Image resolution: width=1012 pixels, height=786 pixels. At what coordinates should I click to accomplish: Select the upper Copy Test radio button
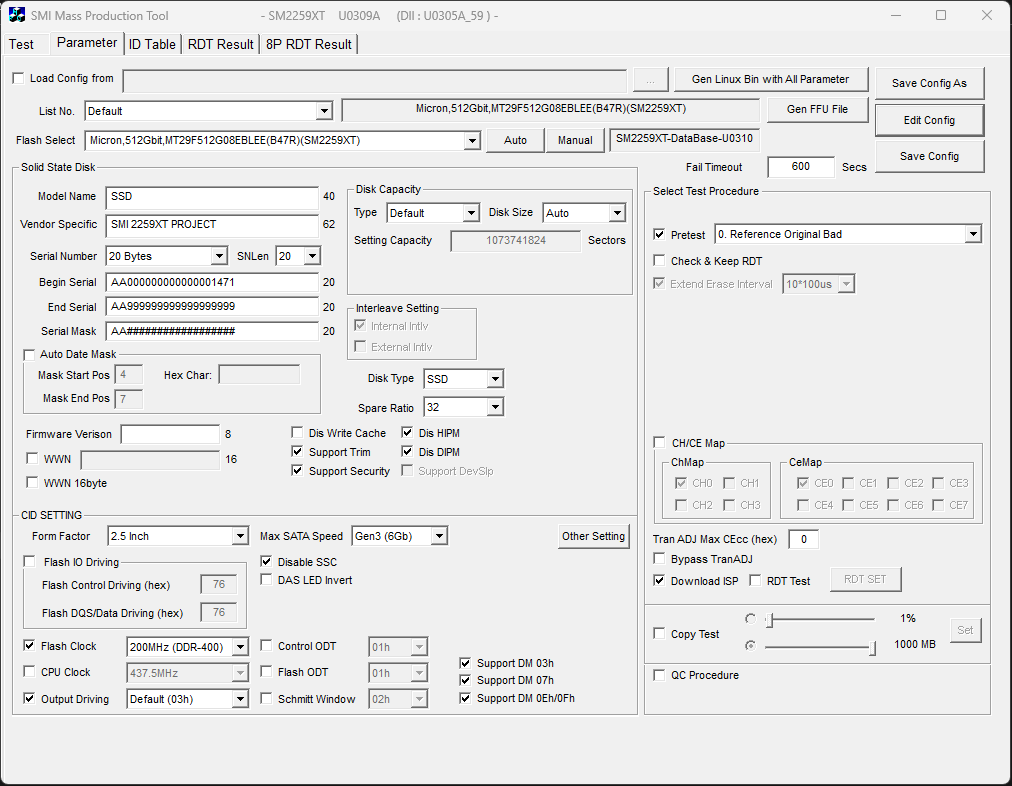pos(750,619)
